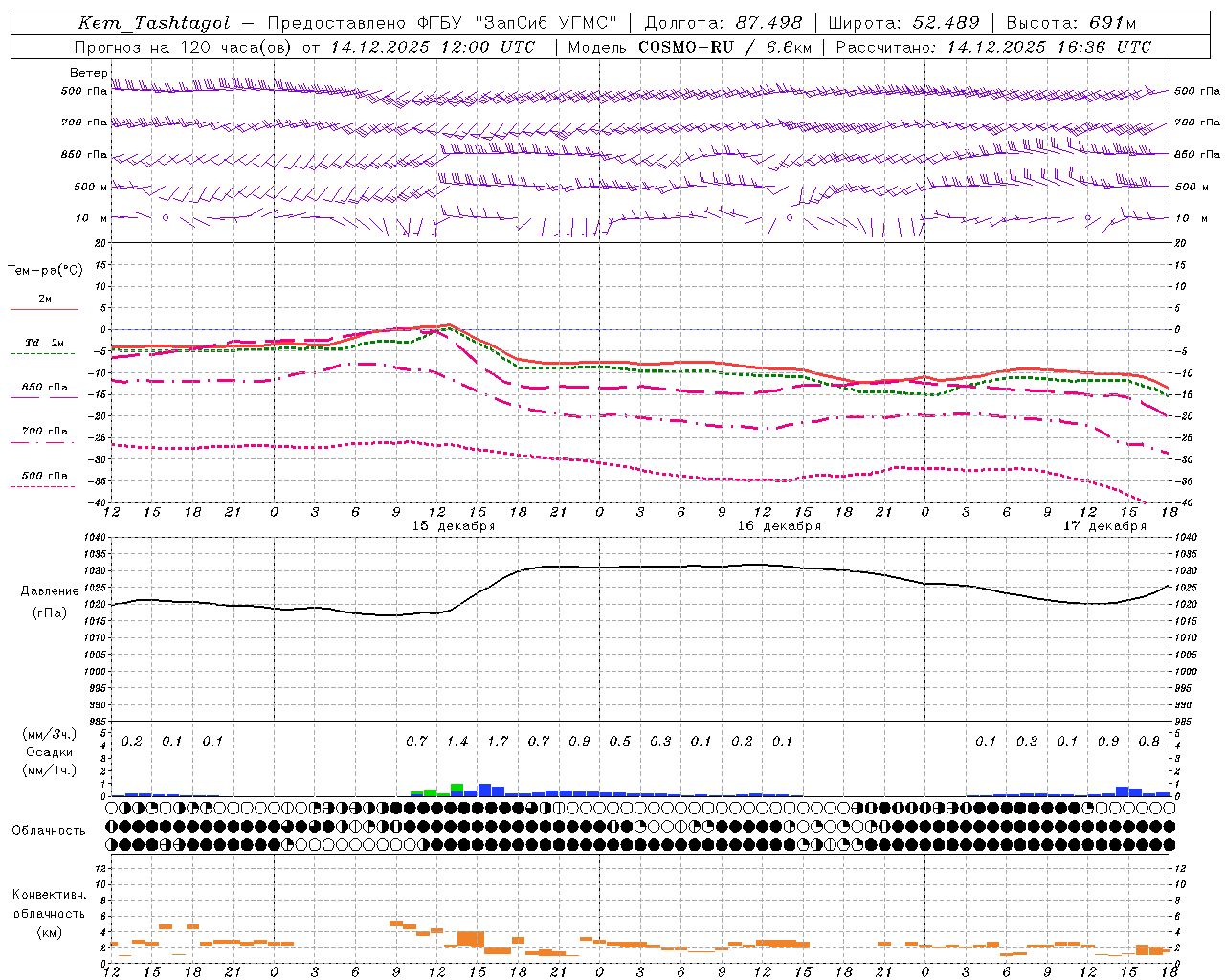The height and width of the screenshot is (980, 1225).
Task: Click the 16 декабря date label
Action: click(x=779, y=526)
